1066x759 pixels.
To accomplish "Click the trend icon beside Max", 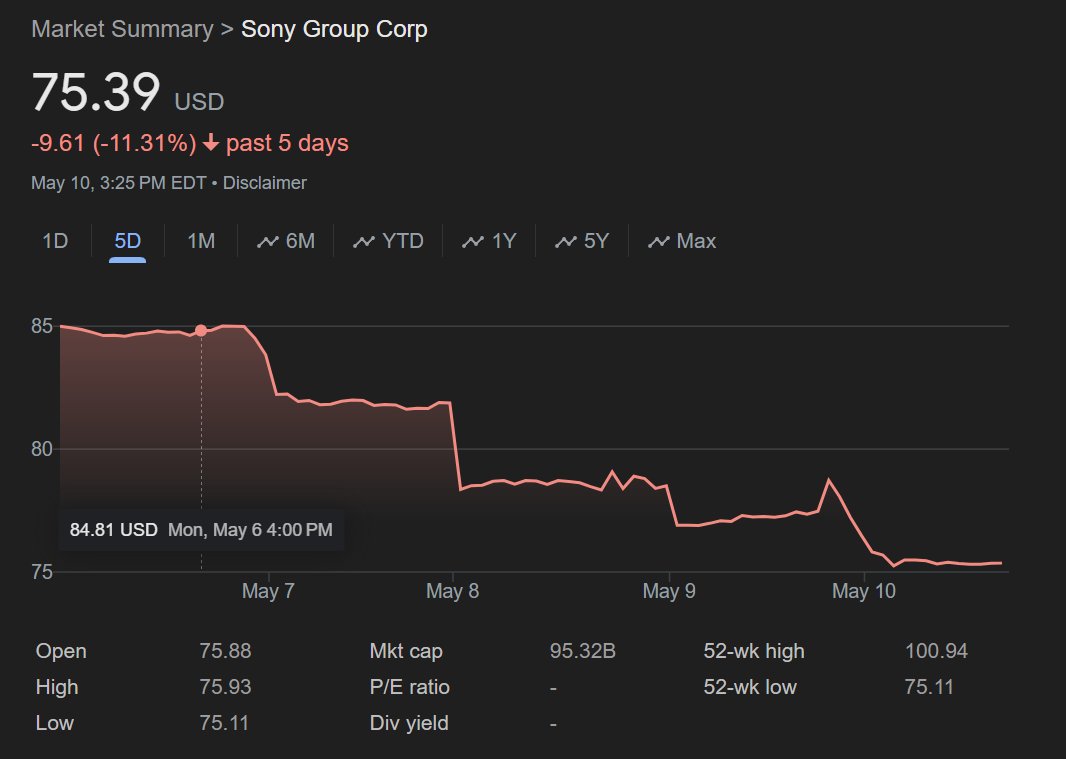I will point(659,241).
